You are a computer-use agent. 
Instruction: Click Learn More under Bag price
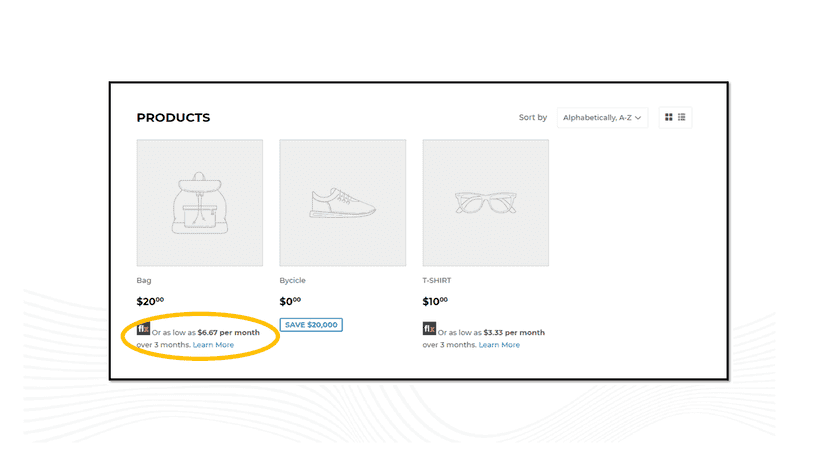(x=213, y=345)
